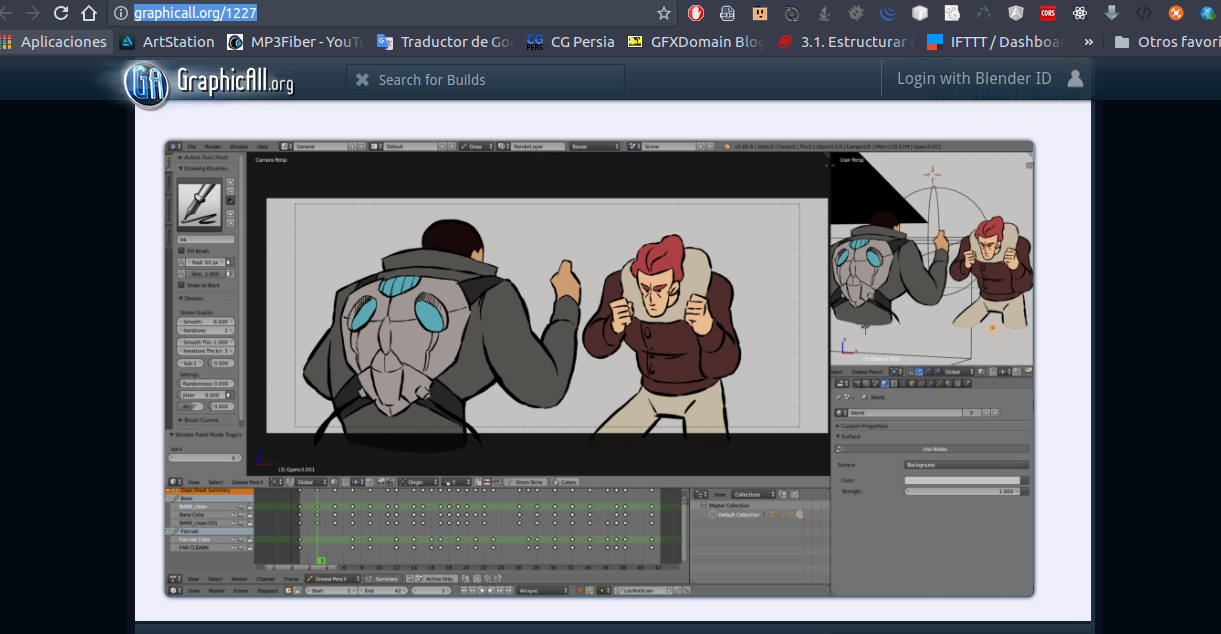This screenshot has width=1221, height=634.
Task: Click the plus icon beside brush preview
Action: click(x=230, y=182)
